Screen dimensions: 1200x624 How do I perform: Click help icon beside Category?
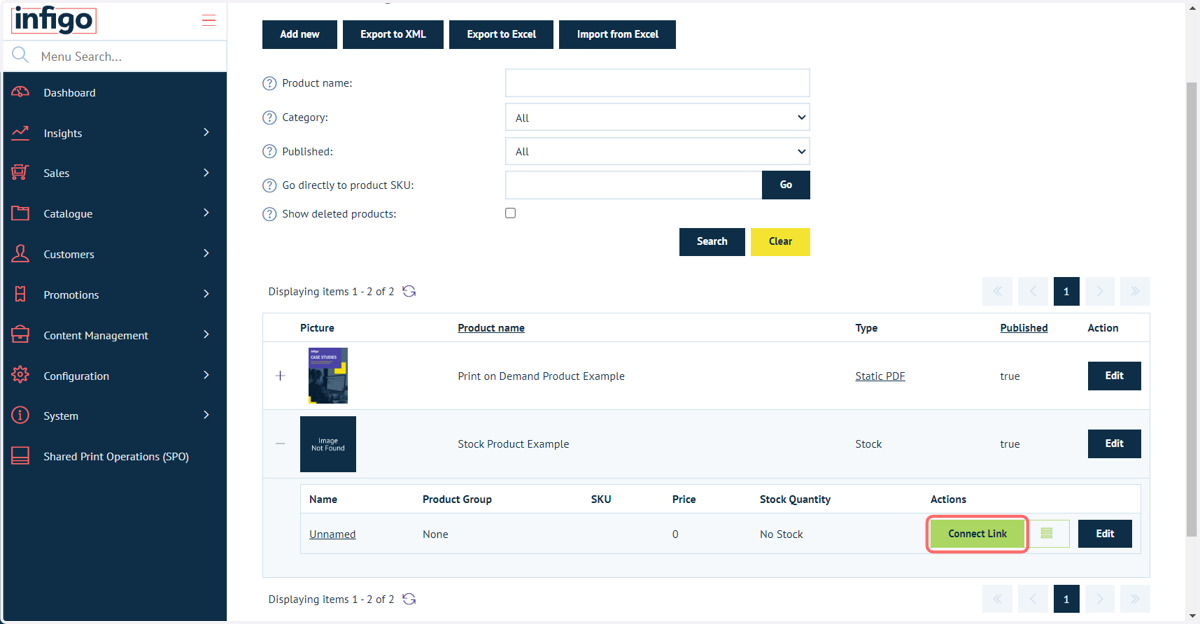tap(269, 117)
